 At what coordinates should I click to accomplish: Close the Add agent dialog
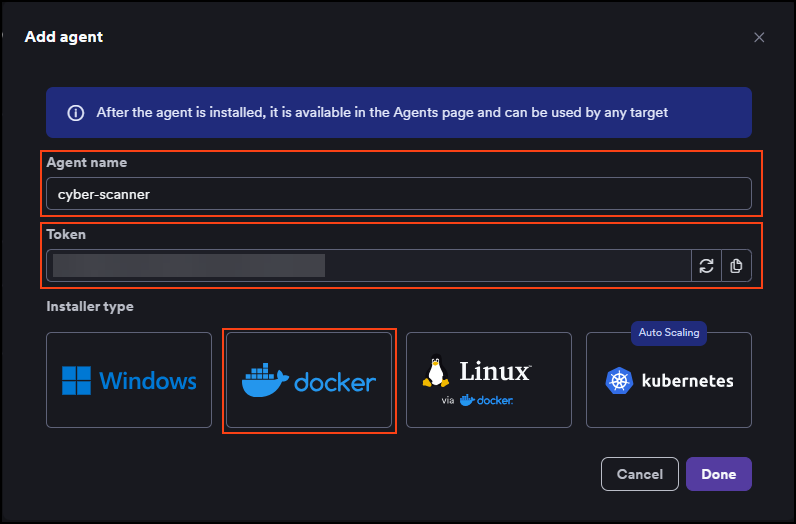pyautogui.click(x=759, y=38)
